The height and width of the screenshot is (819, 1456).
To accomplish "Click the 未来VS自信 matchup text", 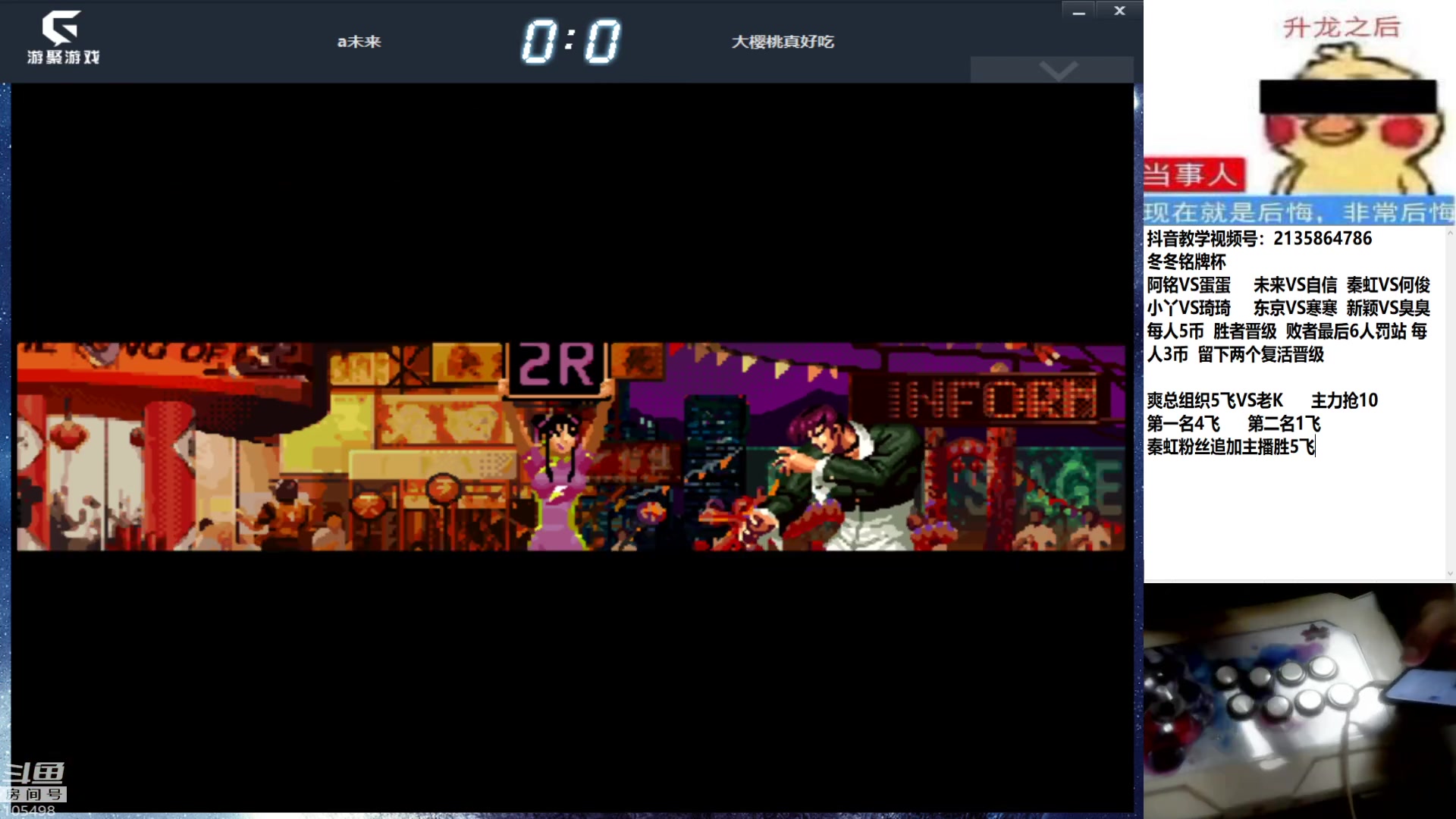I will coord(1294,285).
